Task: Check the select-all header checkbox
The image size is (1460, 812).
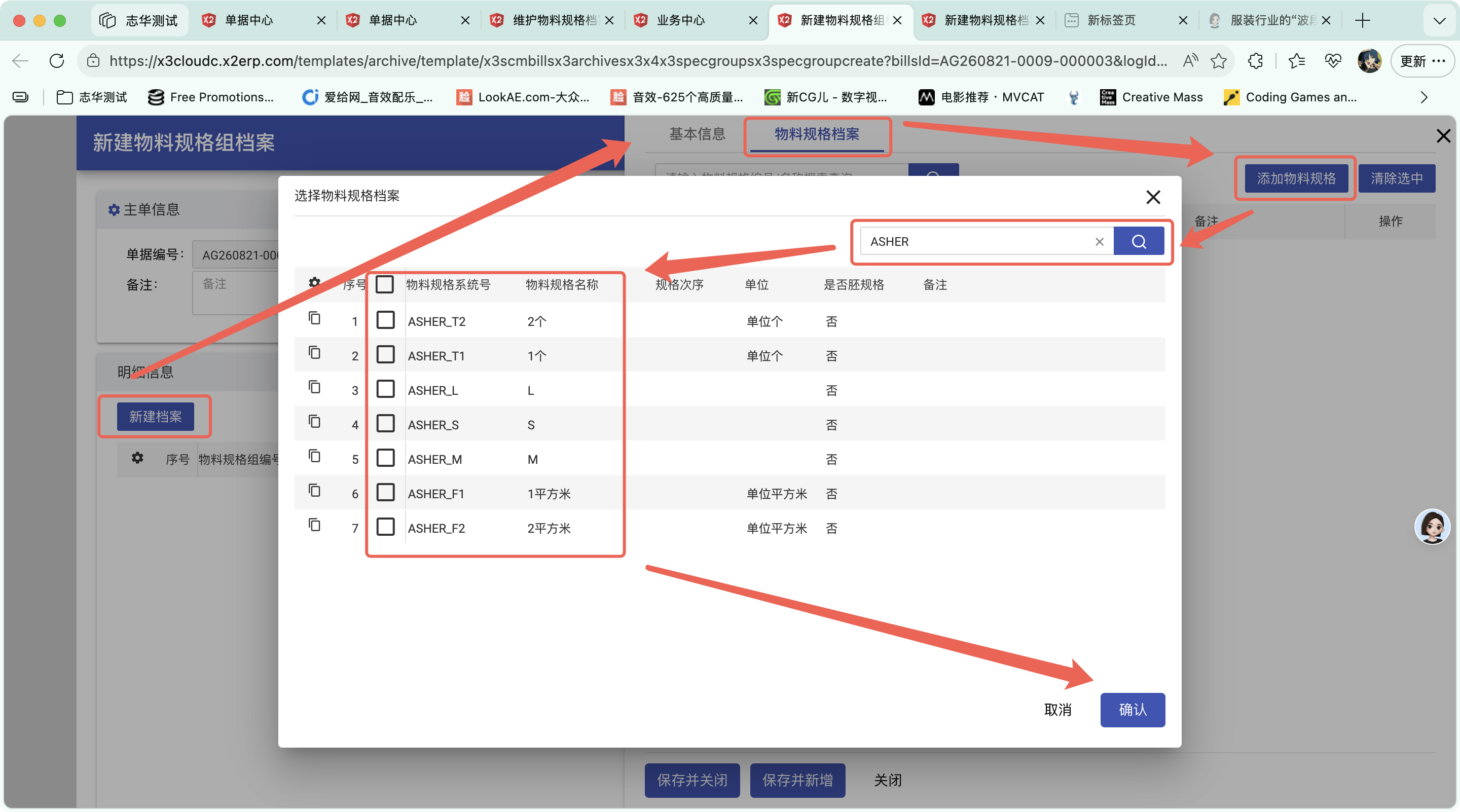Action: click(385, 284)
